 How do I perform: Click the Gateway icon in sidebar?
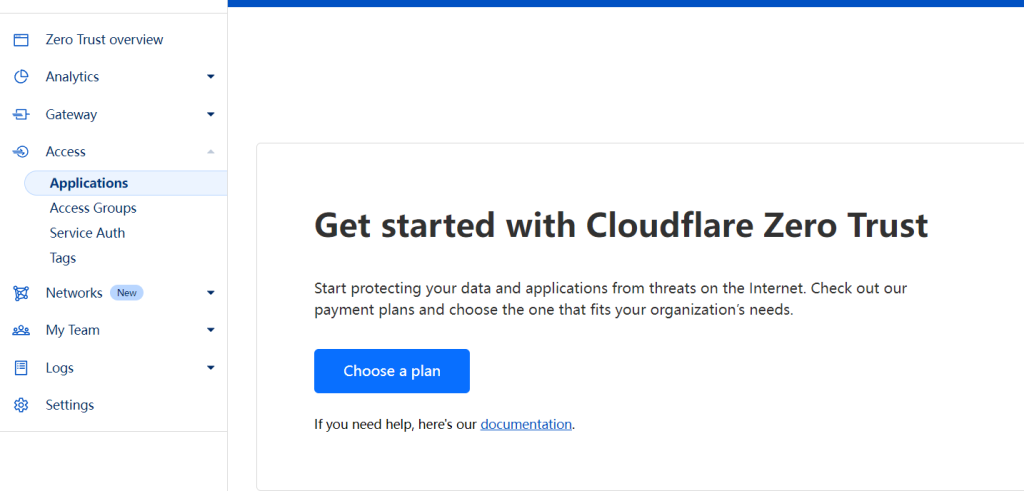(x=21, y=115)
